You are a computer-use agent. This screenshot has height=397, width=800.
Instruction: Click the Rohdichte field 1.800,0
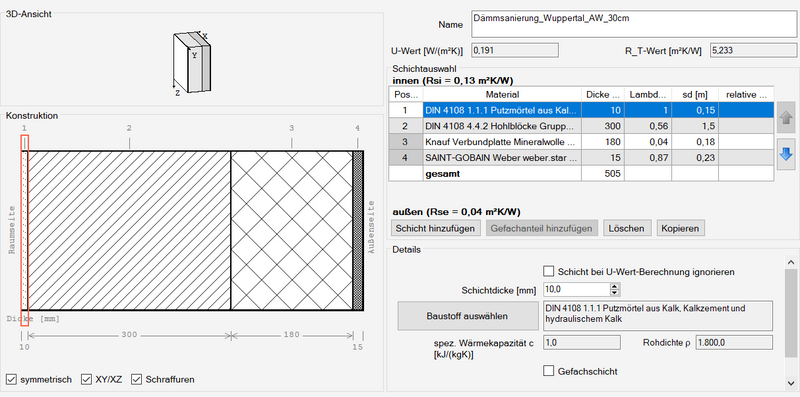734,342
